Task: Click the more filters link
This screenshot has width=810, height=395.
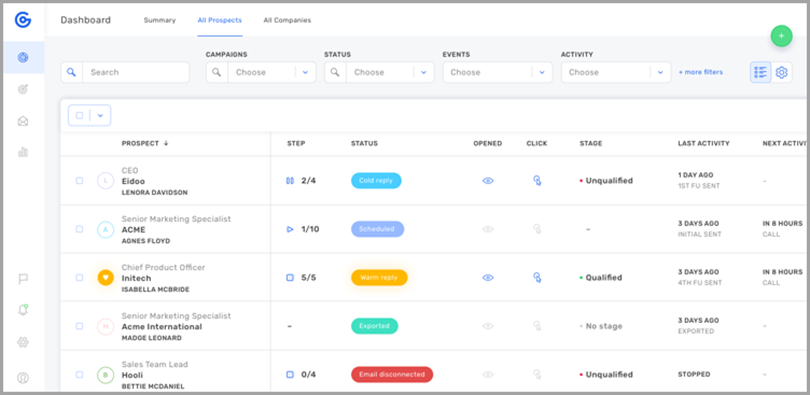Action: 700,72
